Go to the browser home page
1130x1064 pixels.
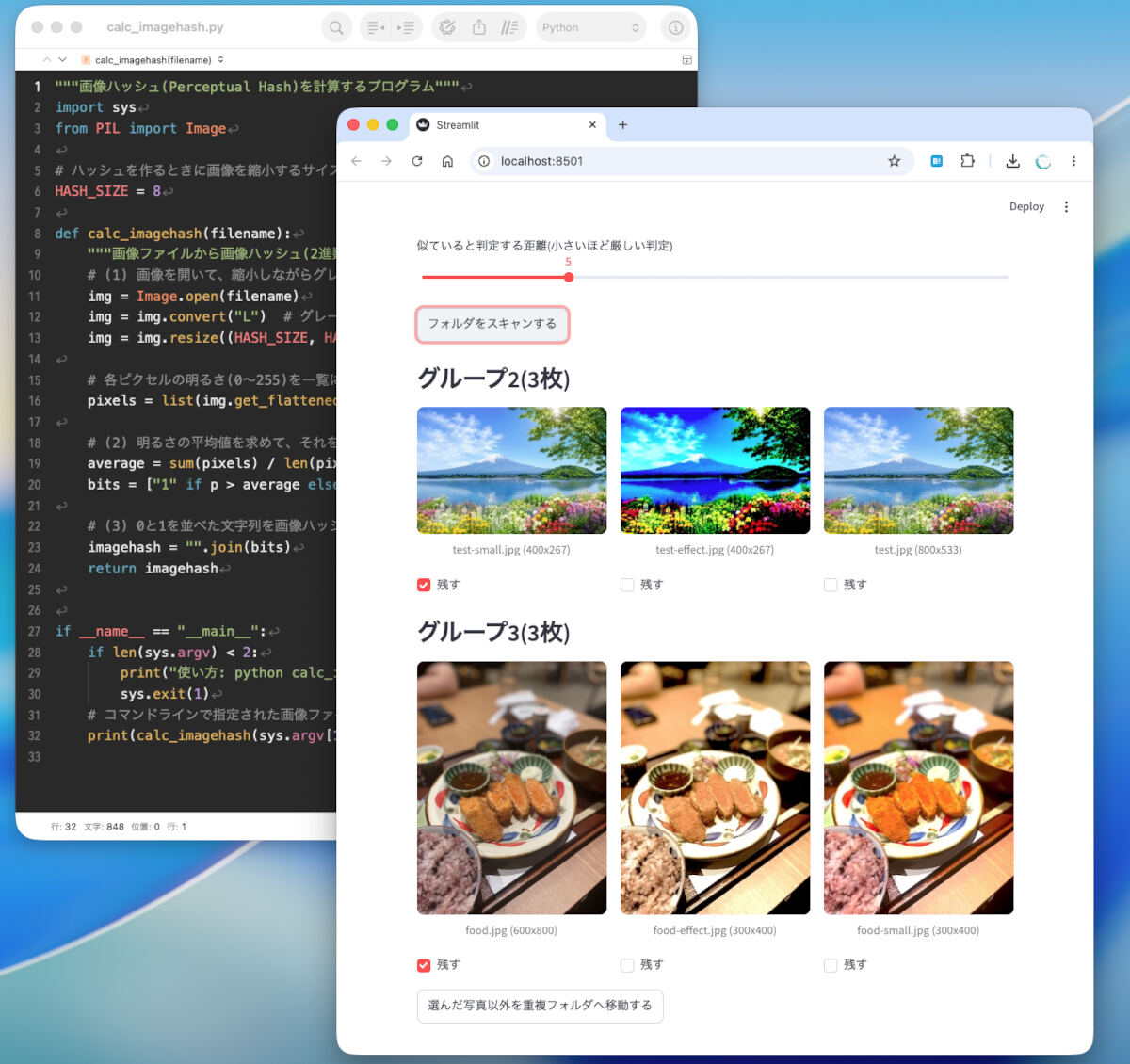click(447, 161)
